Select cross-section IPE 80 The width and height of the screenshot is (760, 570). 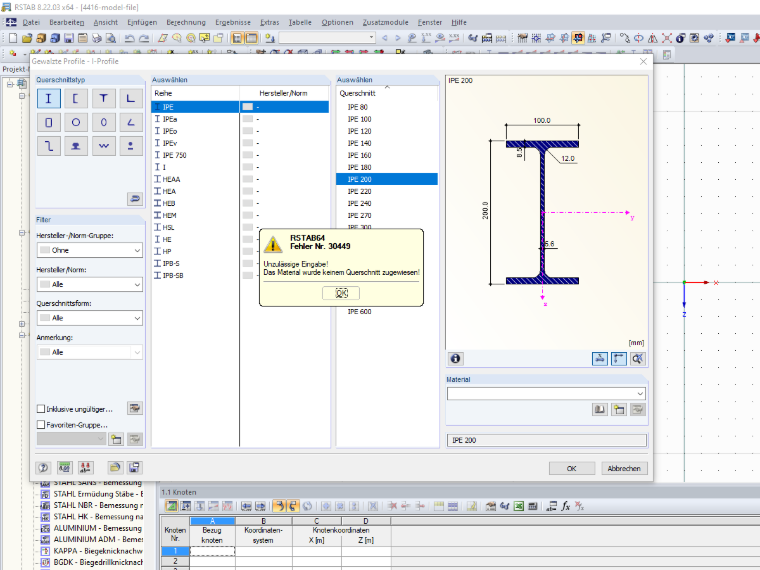(x=387, y=107)
